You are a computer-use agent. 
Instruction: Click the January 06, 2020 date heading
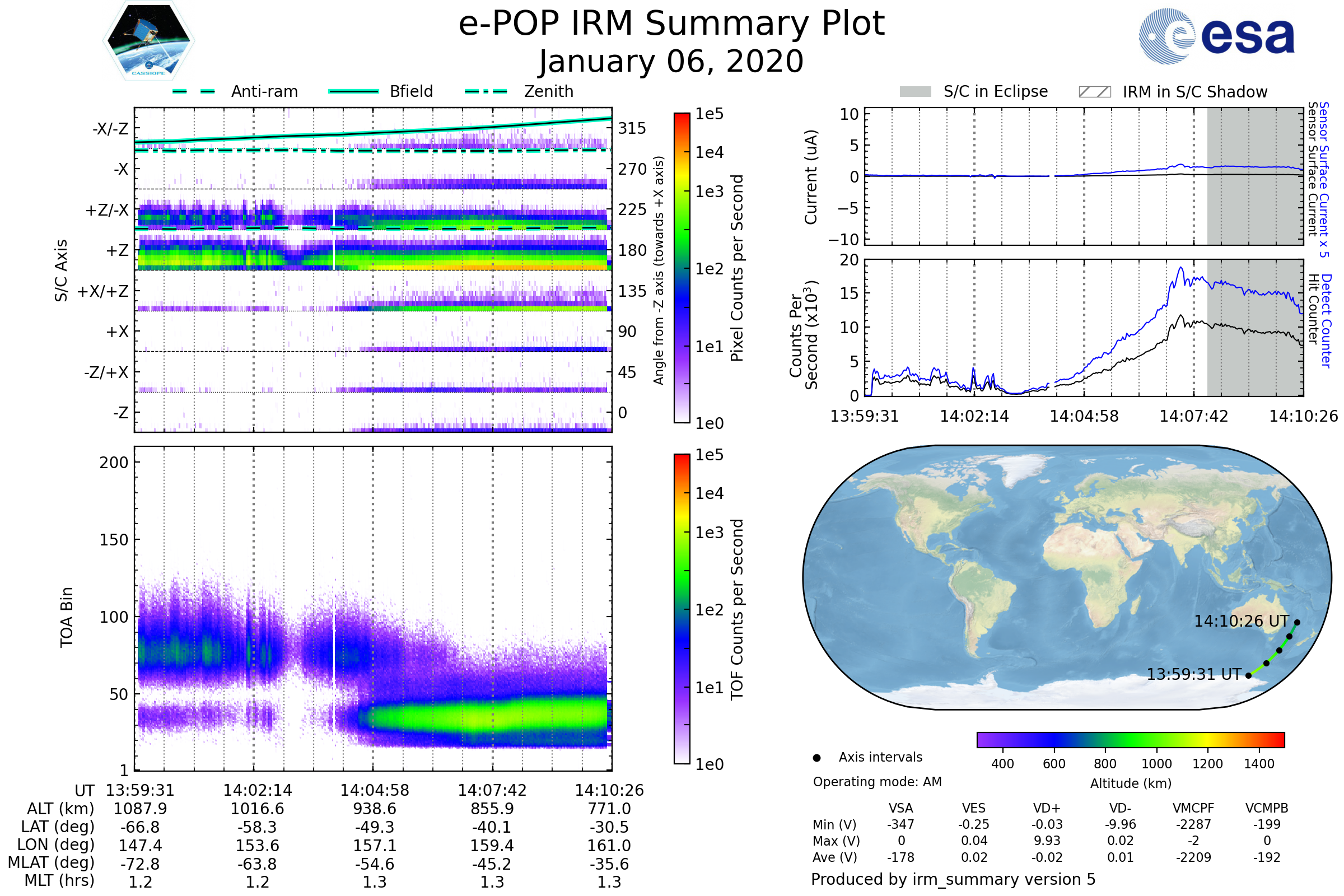[671, 62]
